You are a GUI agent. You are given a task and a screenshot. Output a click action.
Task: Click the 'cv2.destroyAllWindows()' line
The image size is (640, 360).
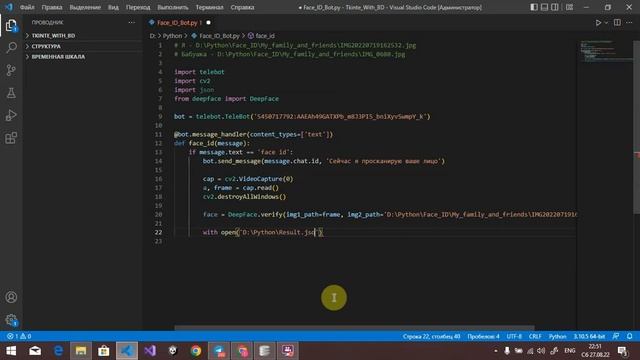pyautogui.click(x=244, y=197)
